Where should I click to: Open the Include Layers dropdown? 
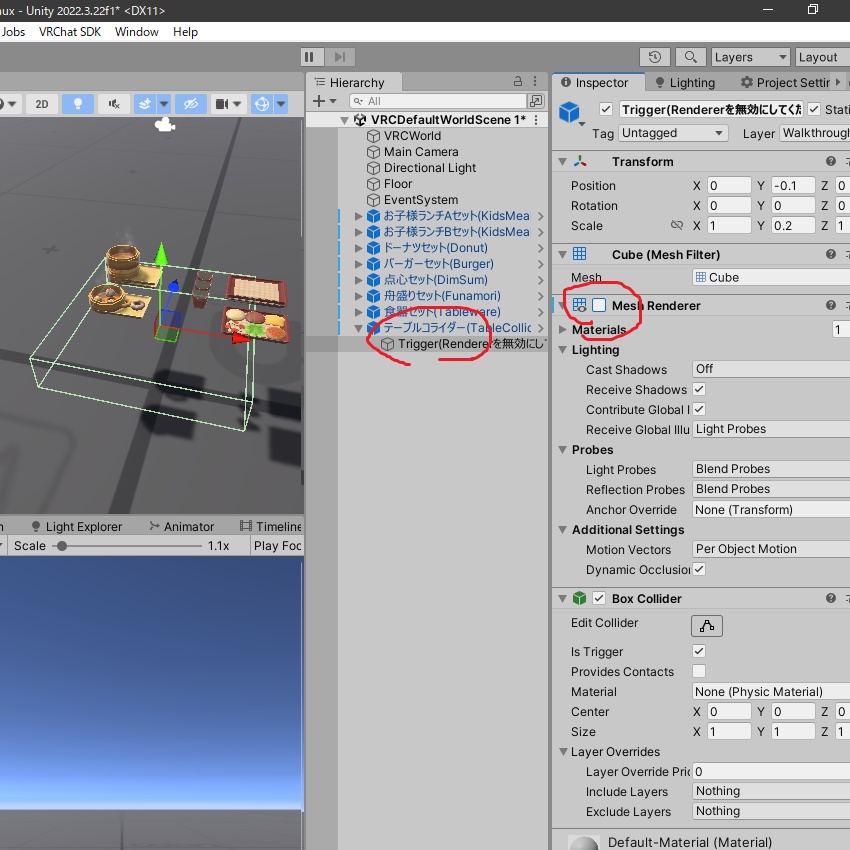click(771, 791)
